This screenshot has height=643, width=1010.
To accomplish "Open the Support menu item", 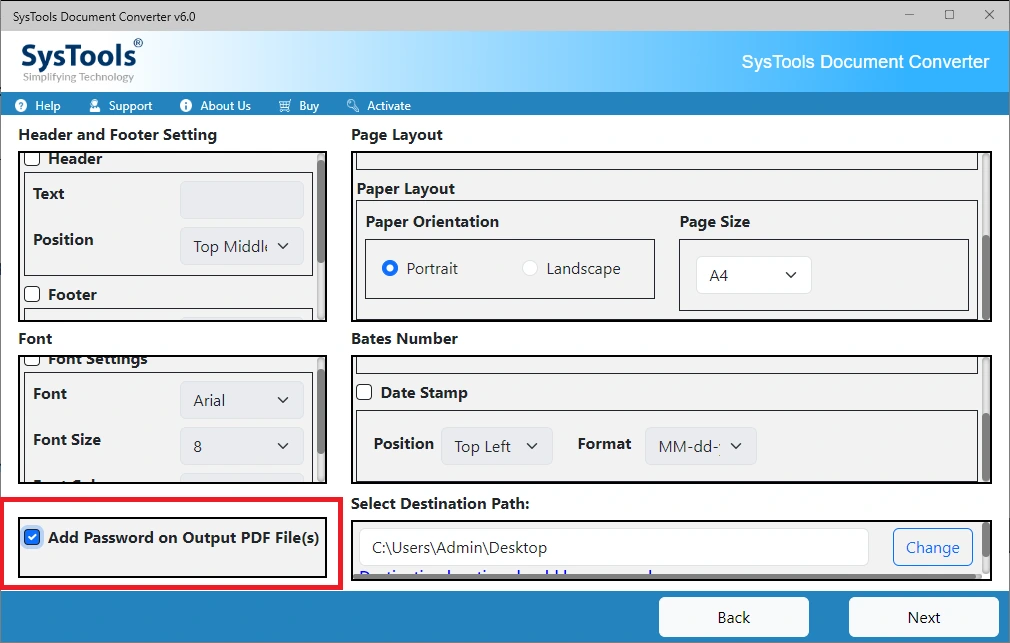I will [120, 106].
